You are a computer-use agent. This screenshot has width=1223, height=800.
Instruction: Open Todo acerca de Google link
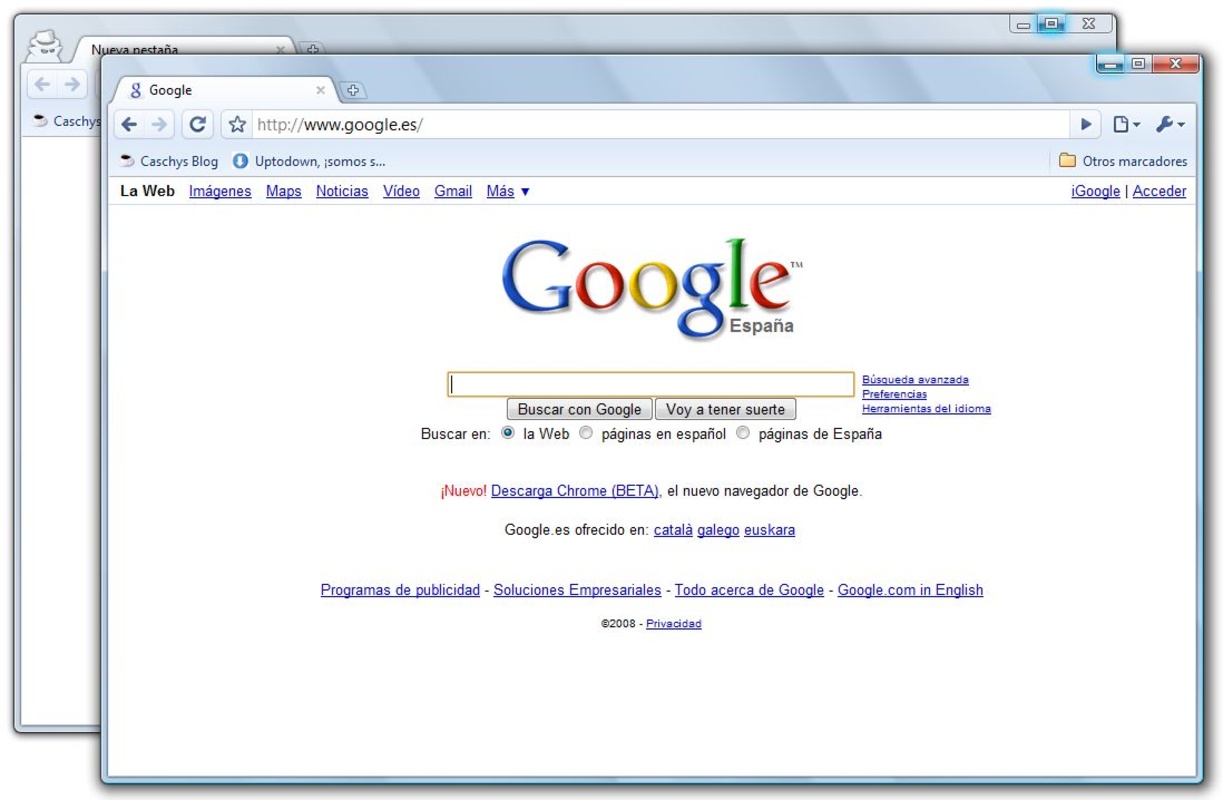[749, 590]
